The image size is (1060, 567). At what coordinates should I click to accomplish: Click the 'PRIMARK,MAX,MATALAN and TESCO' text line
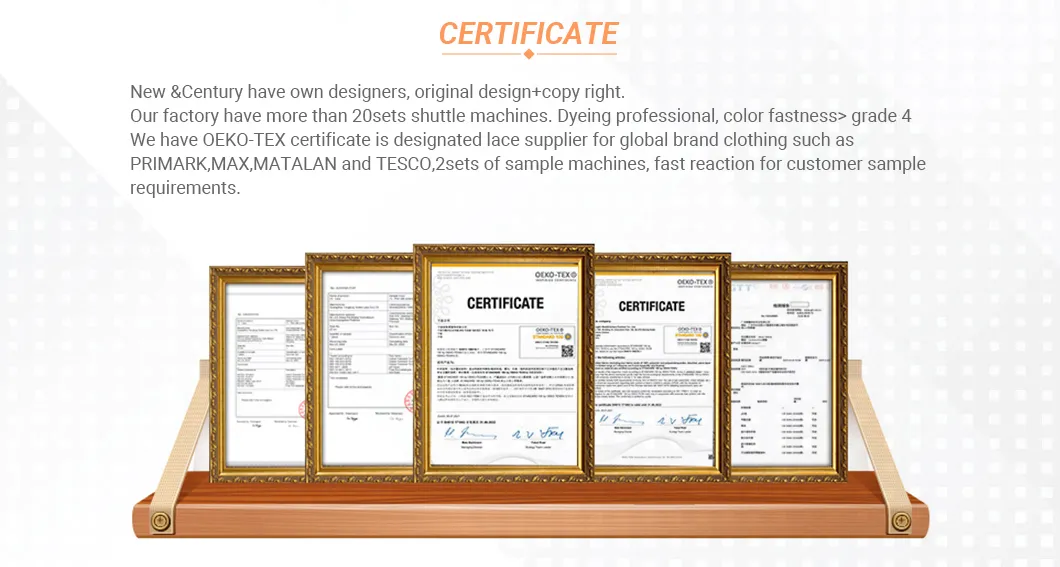tap(527, 164)
